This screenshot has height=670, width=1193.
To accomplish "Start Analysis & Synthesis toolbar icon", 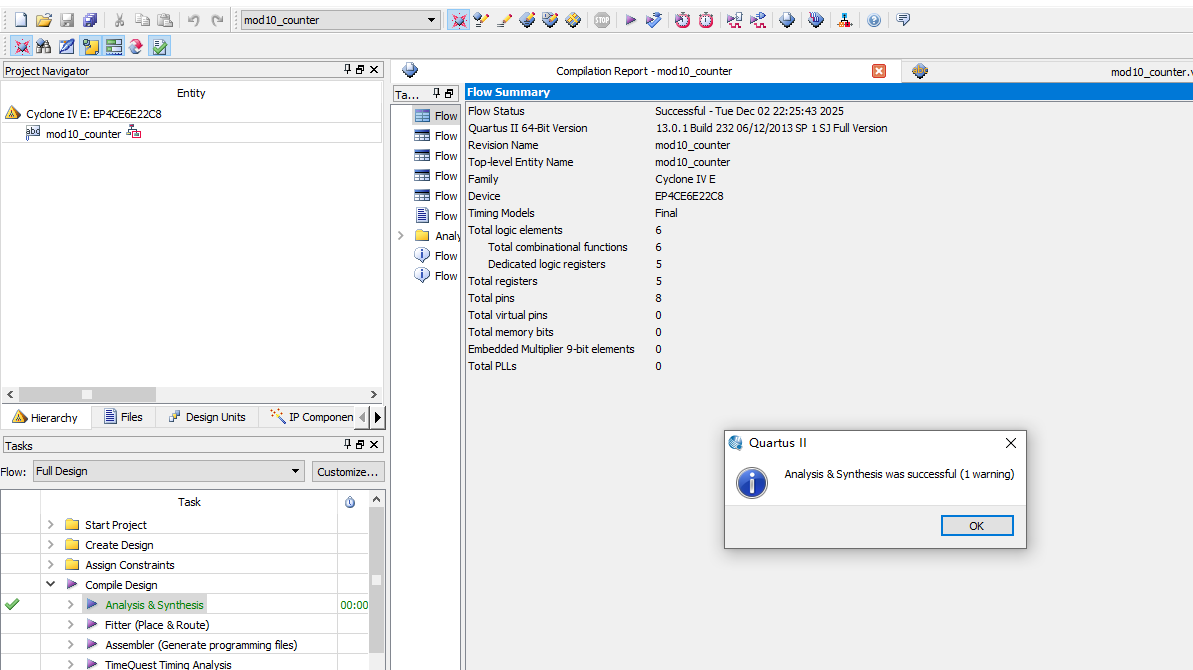I will 654,20.
